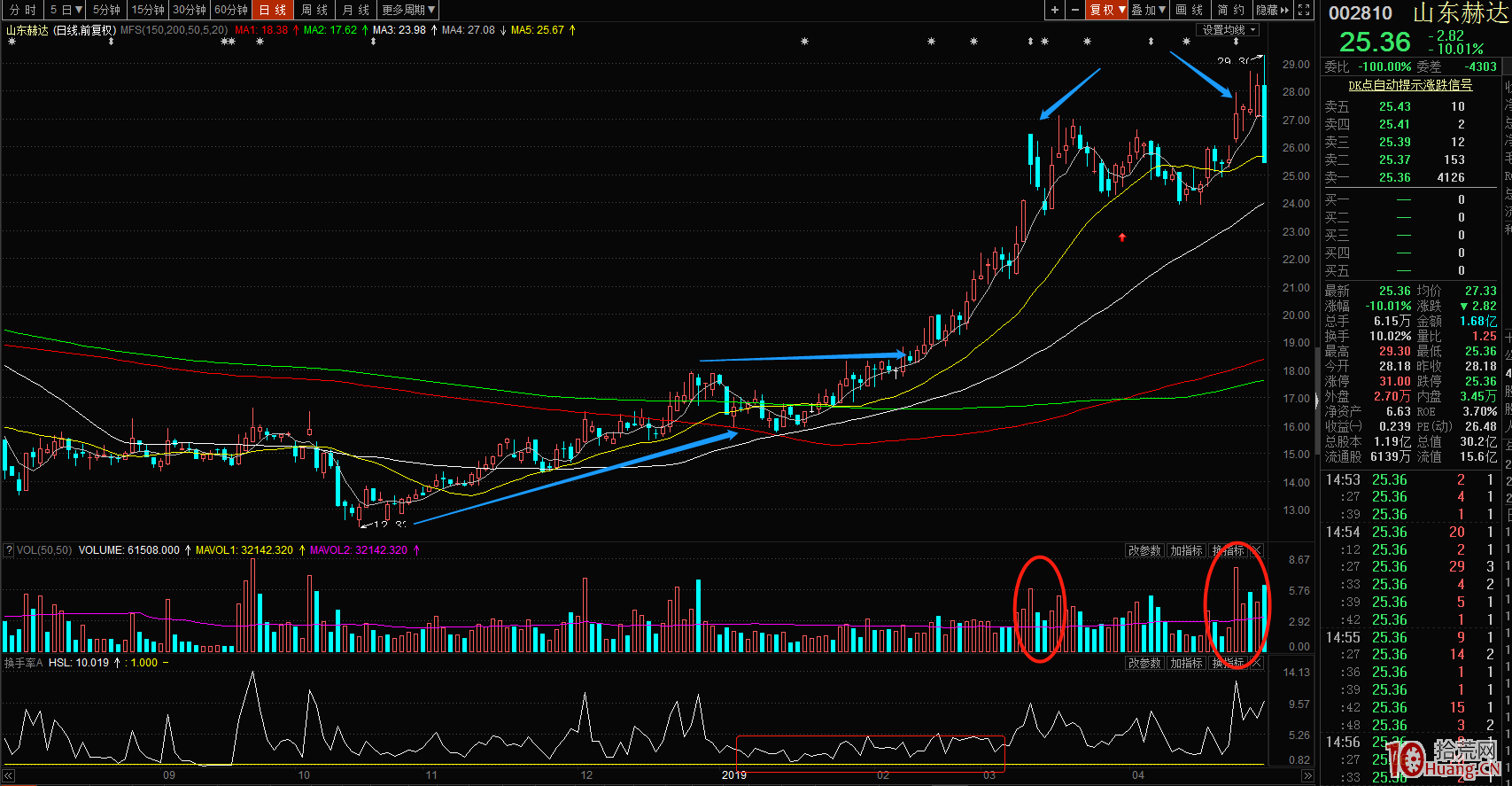Image resolution: width=1512 pixels, height=786 pixels.
Task: Click the MAVOL2: 32142.320 label
Action: pos(359,550)
